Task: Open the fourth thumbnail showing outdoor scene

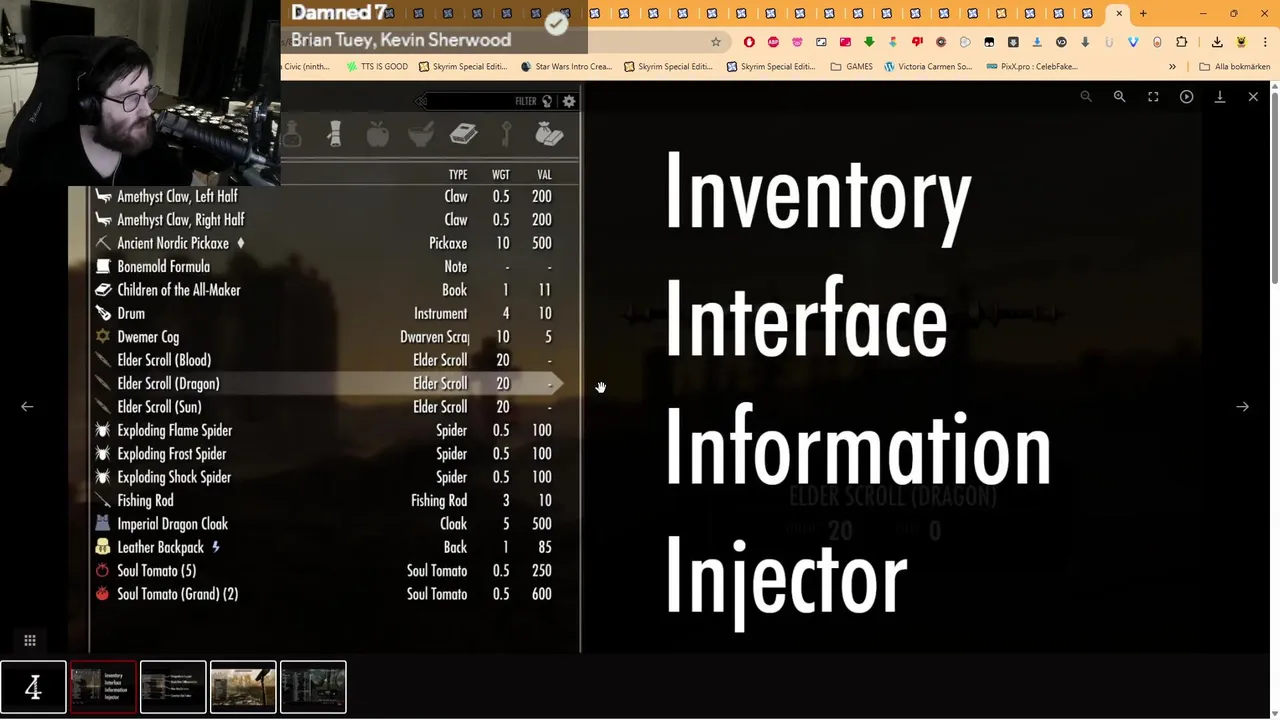Action: 243,687
